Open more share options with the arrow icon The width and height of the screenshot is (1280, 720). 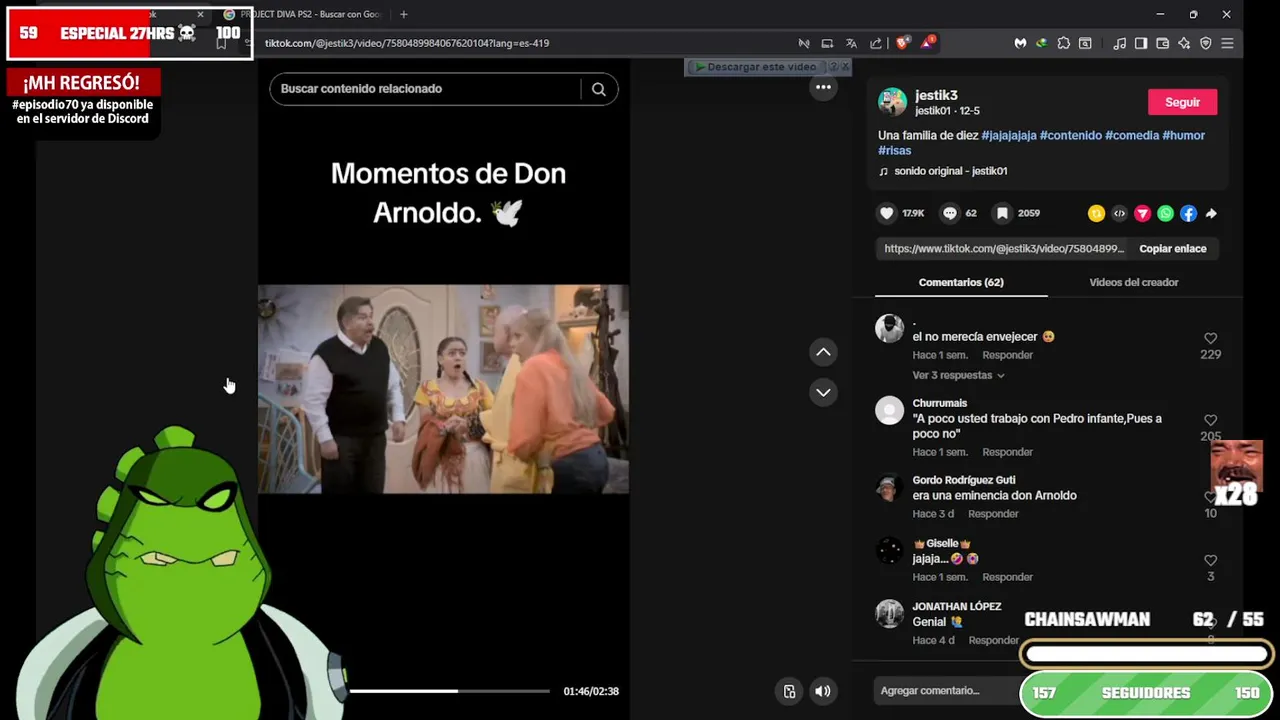tap(1211, 213)
